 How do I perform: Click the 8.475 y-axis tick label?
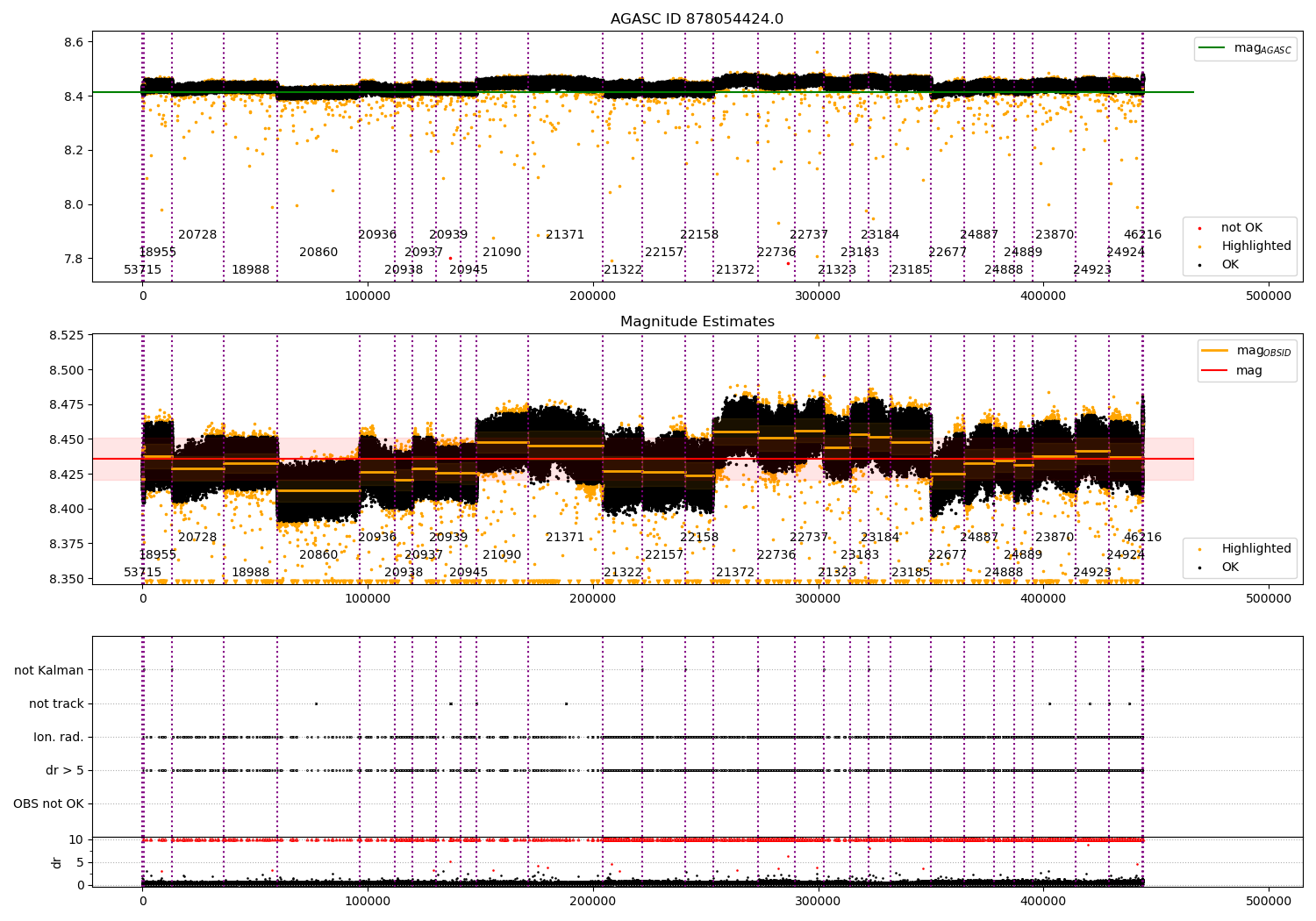pyautogui.click(x=67, y=404)
